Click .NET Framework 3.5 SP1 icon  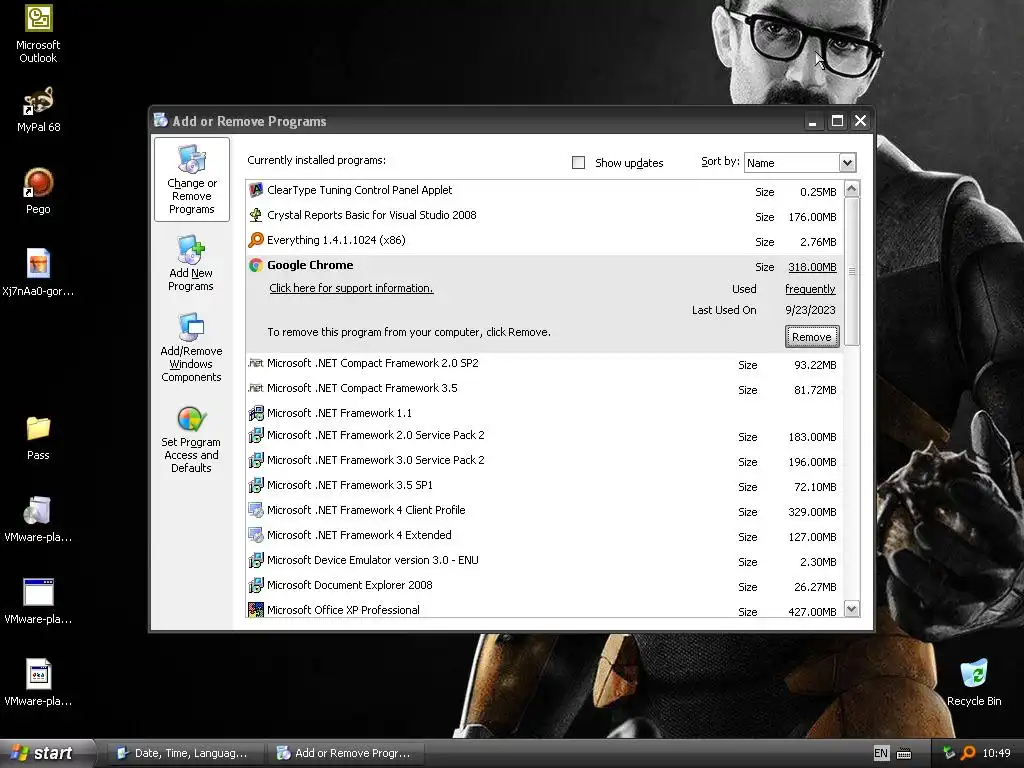point(256,485)
